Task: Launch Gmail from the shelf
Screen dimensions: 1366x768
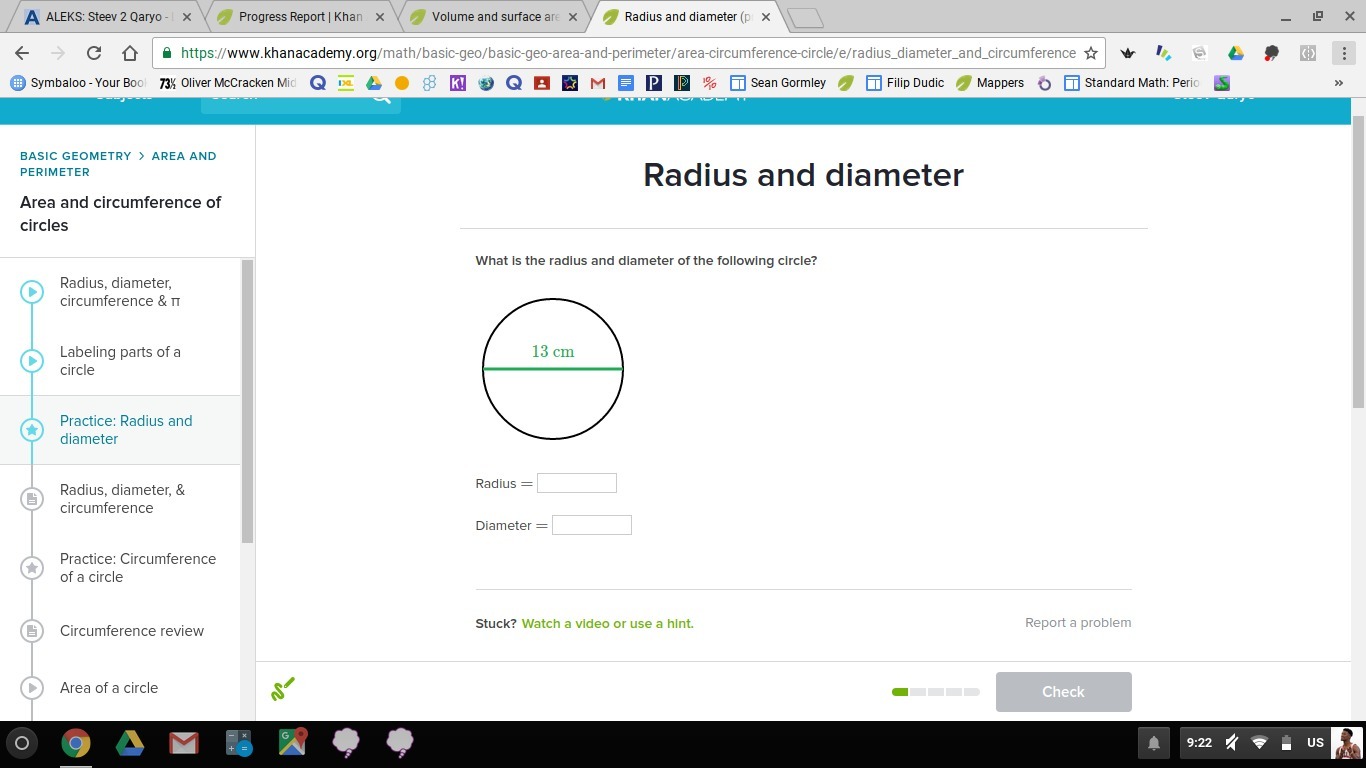Action: [x=184, y=742]
